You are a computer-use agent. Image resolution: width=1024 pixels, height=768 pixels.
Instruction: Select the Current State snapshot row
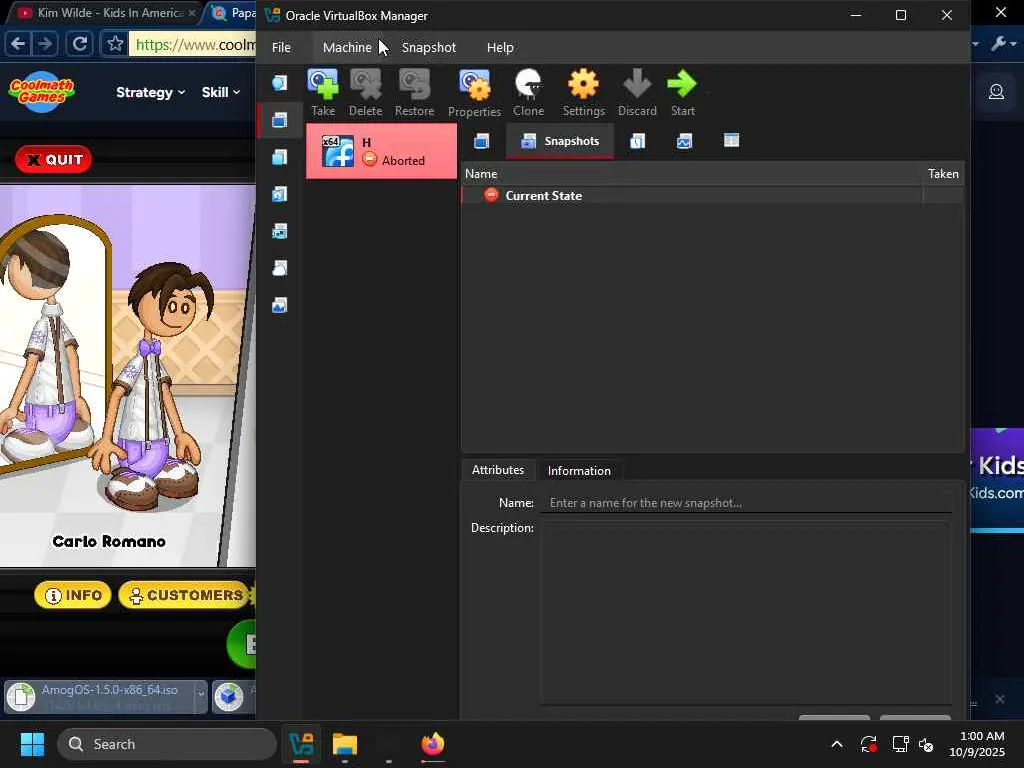coord(543,196)
